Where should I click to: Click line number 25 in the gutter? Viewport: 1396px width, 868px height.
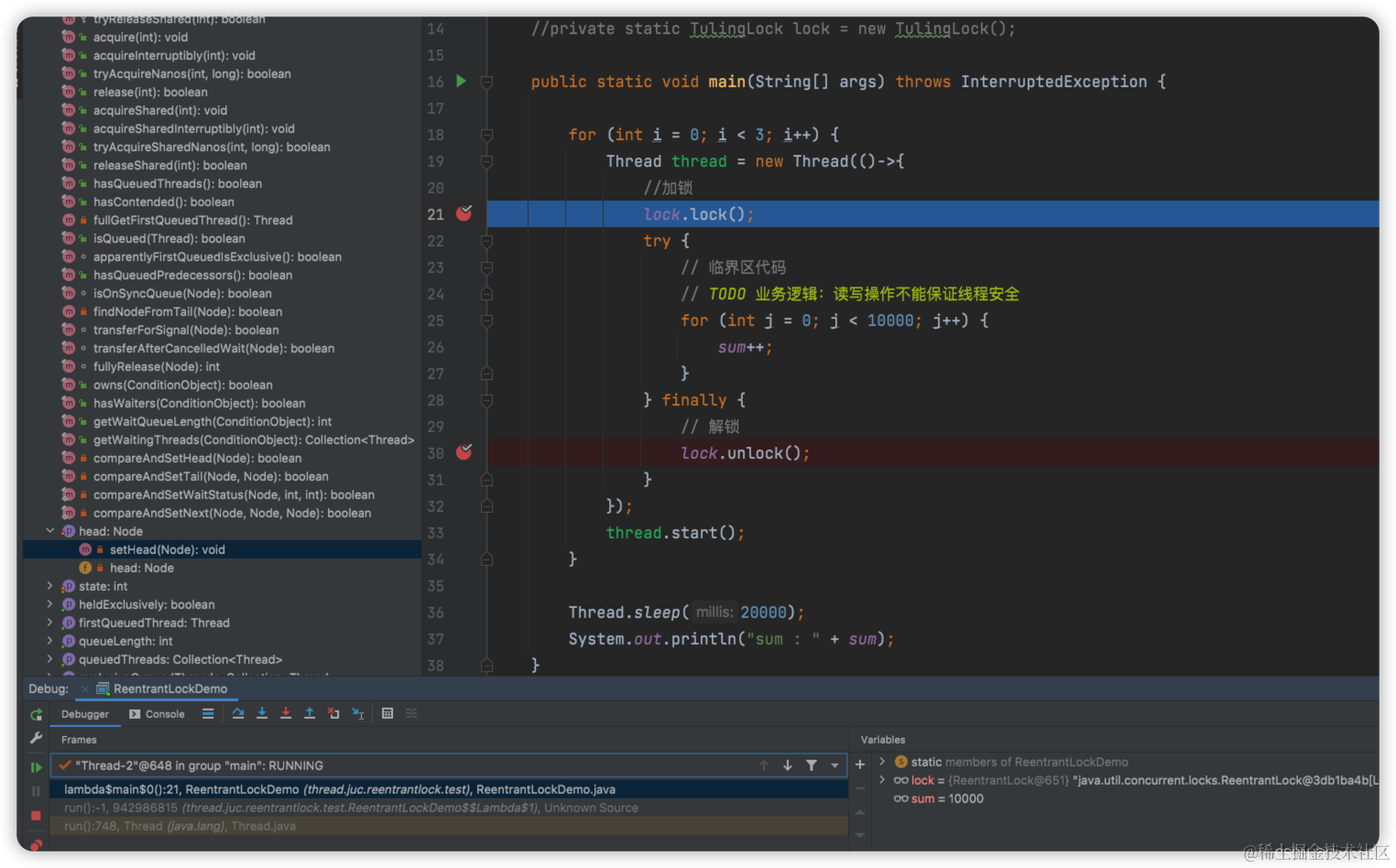coord(435,320)
